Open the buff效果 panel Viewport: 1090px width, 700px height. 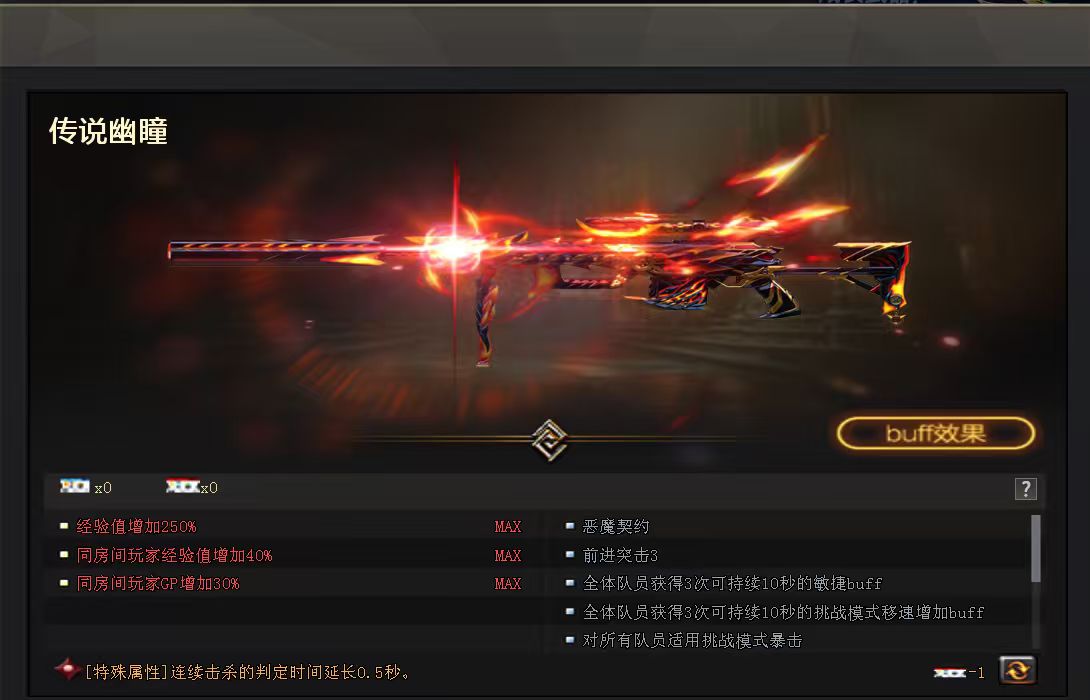coord(936,434)
